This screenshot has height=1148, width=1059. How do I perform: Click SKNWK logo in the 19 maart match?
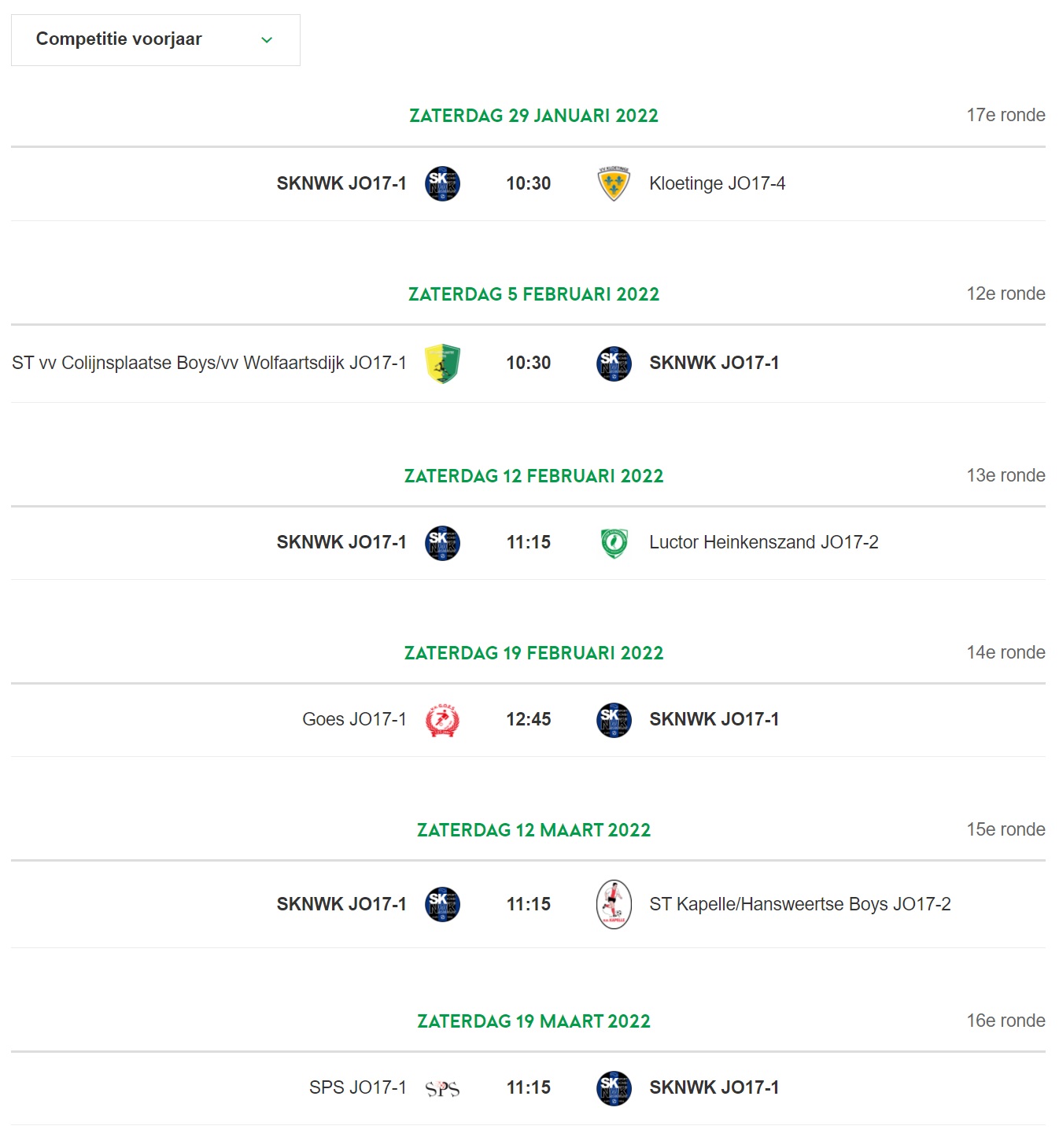click(x=614, y=1088)
